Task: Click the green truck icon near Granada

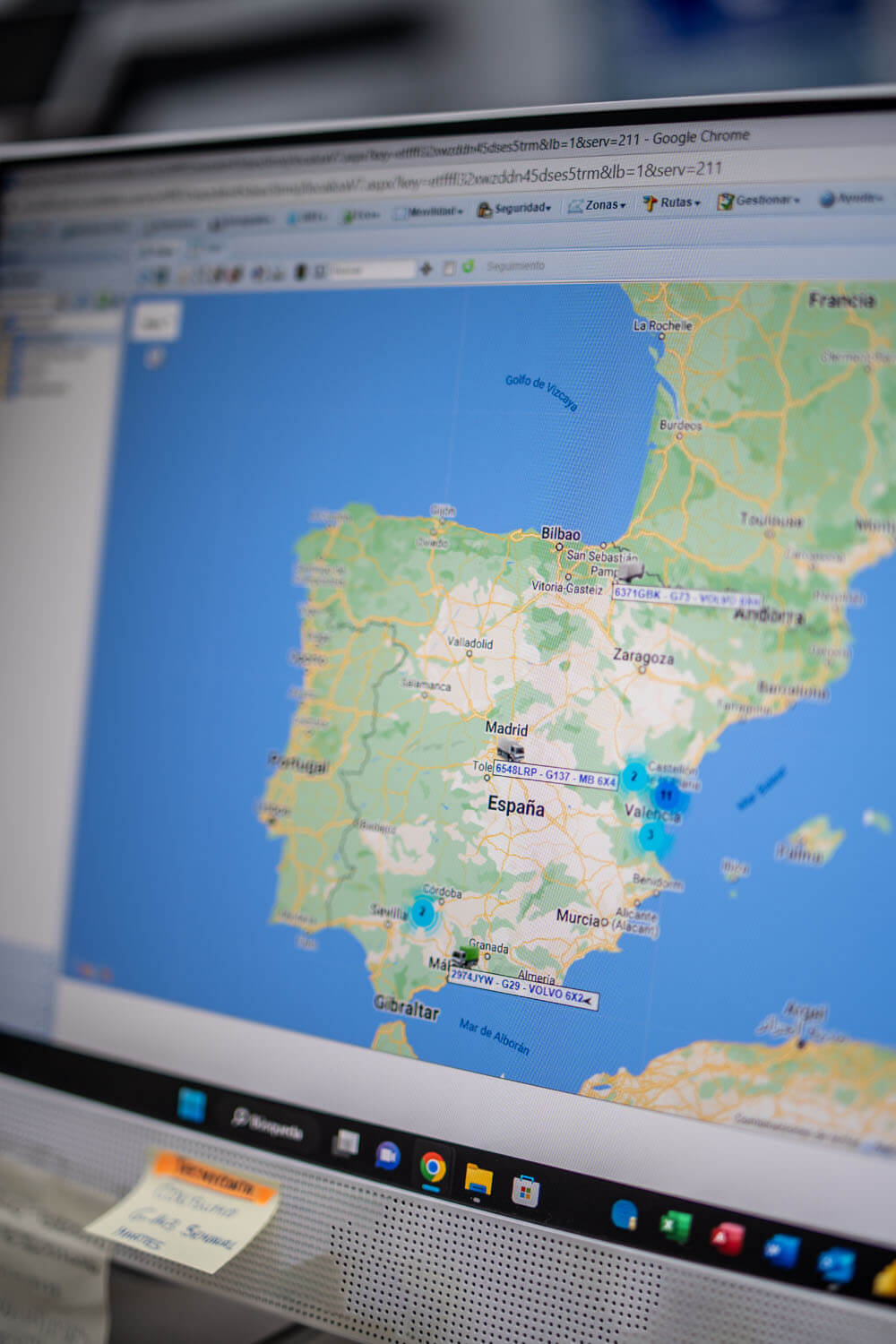Action: pyautogui.click(x=465, y=956)
